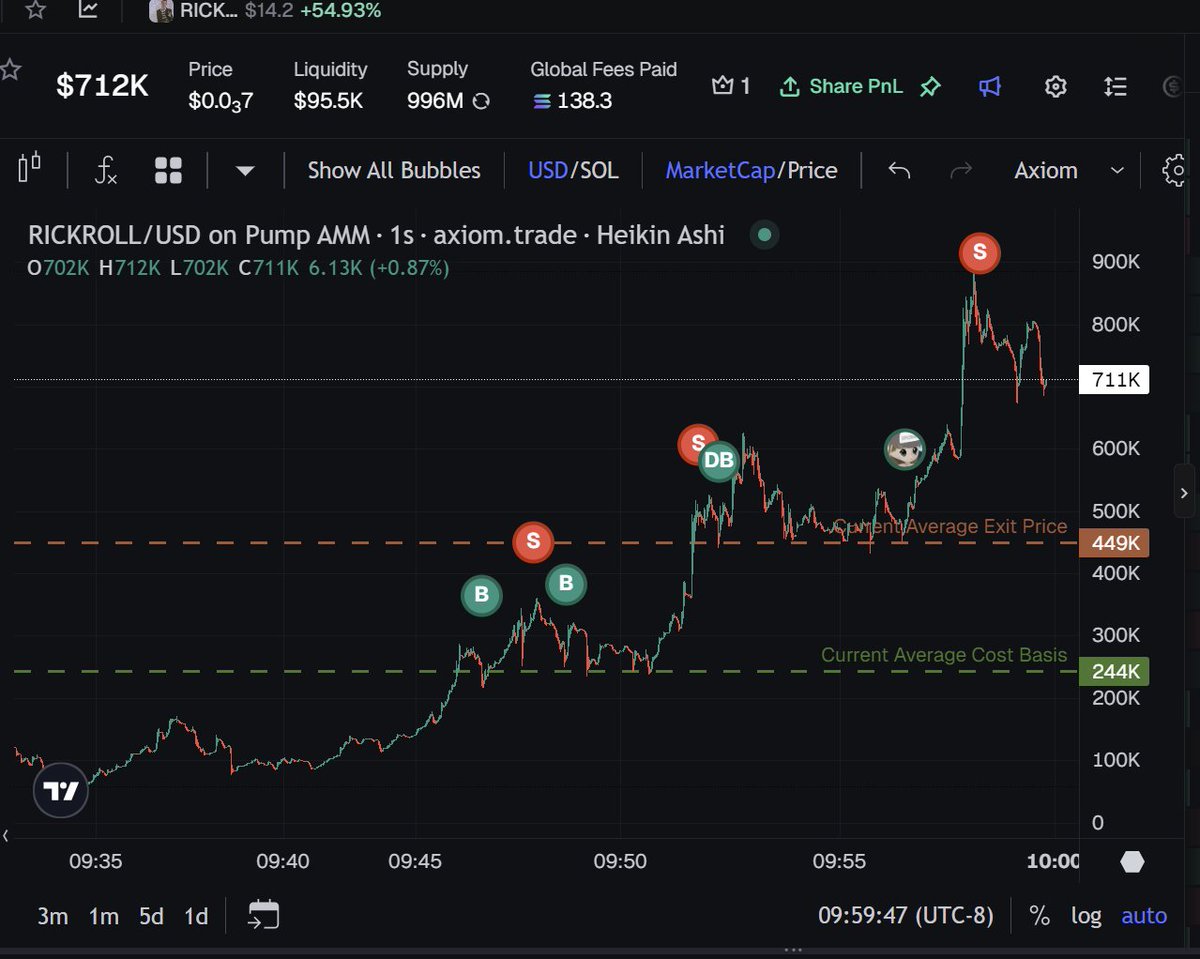Expand the dropdown arrow beside layout grid

[x=245, y=171]
